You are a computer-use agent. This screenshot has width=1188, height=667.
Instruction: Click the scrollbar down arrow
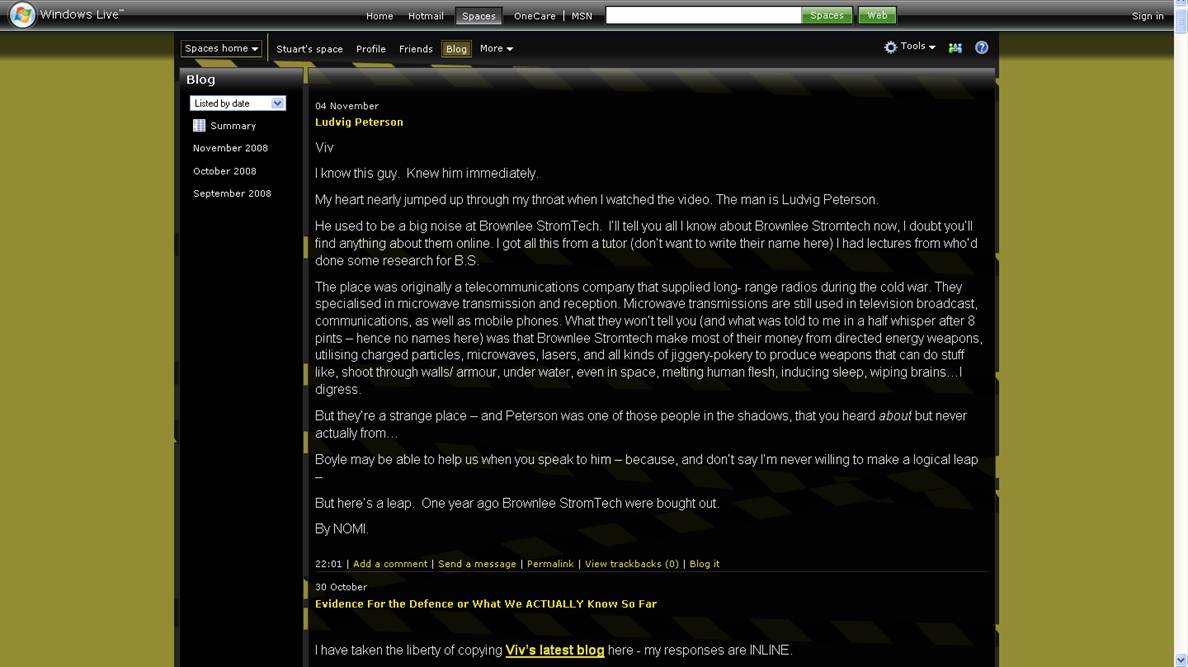coord(1181,660)
